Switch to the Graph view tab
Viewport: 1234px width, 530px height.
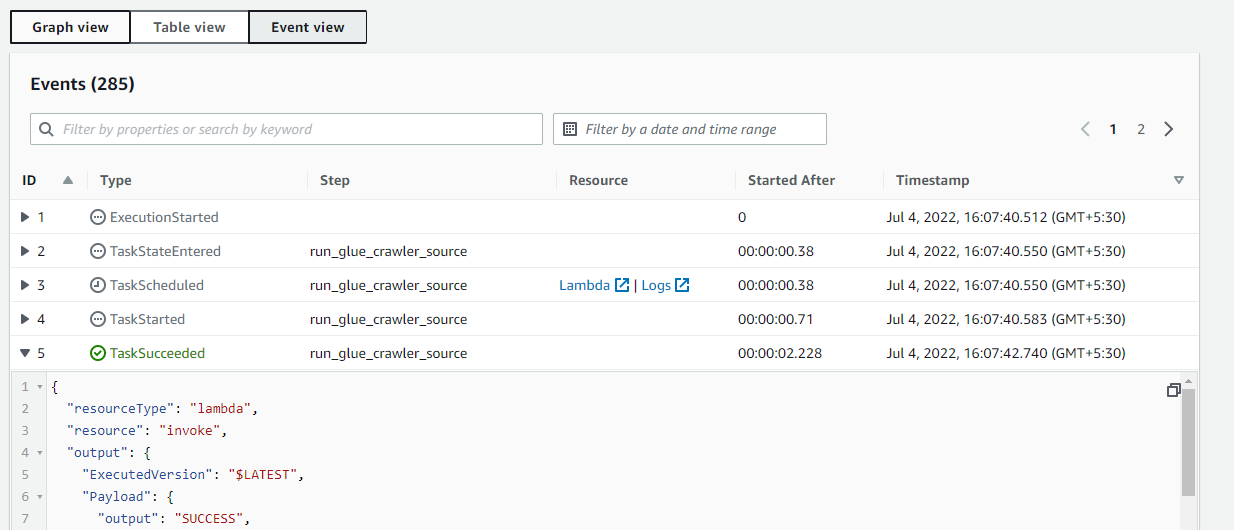pyautogui.click(x=70, y=27)
